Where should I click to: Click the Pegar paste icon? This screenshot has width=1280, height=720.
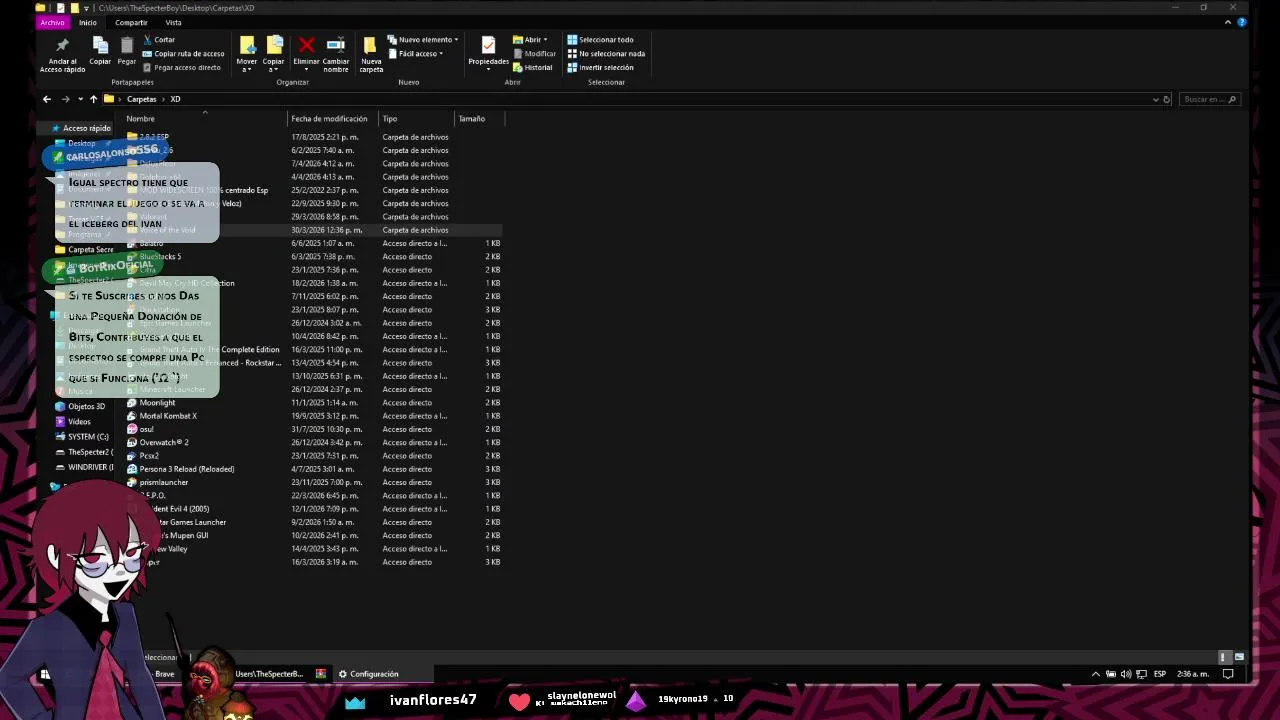(126, 45)
